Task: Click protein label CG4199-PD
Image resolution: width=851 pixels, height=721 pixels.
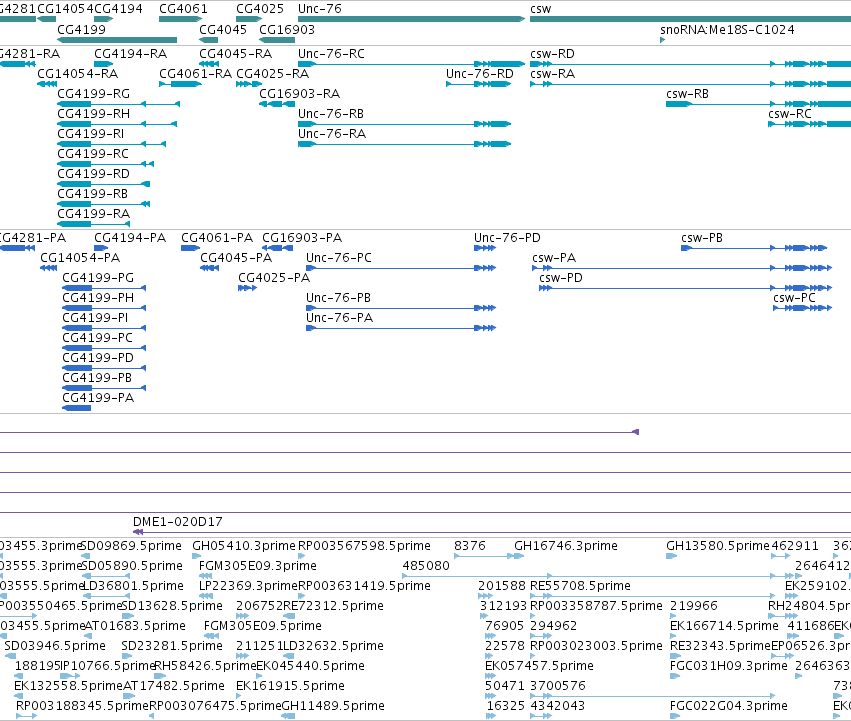Action: 98,359
